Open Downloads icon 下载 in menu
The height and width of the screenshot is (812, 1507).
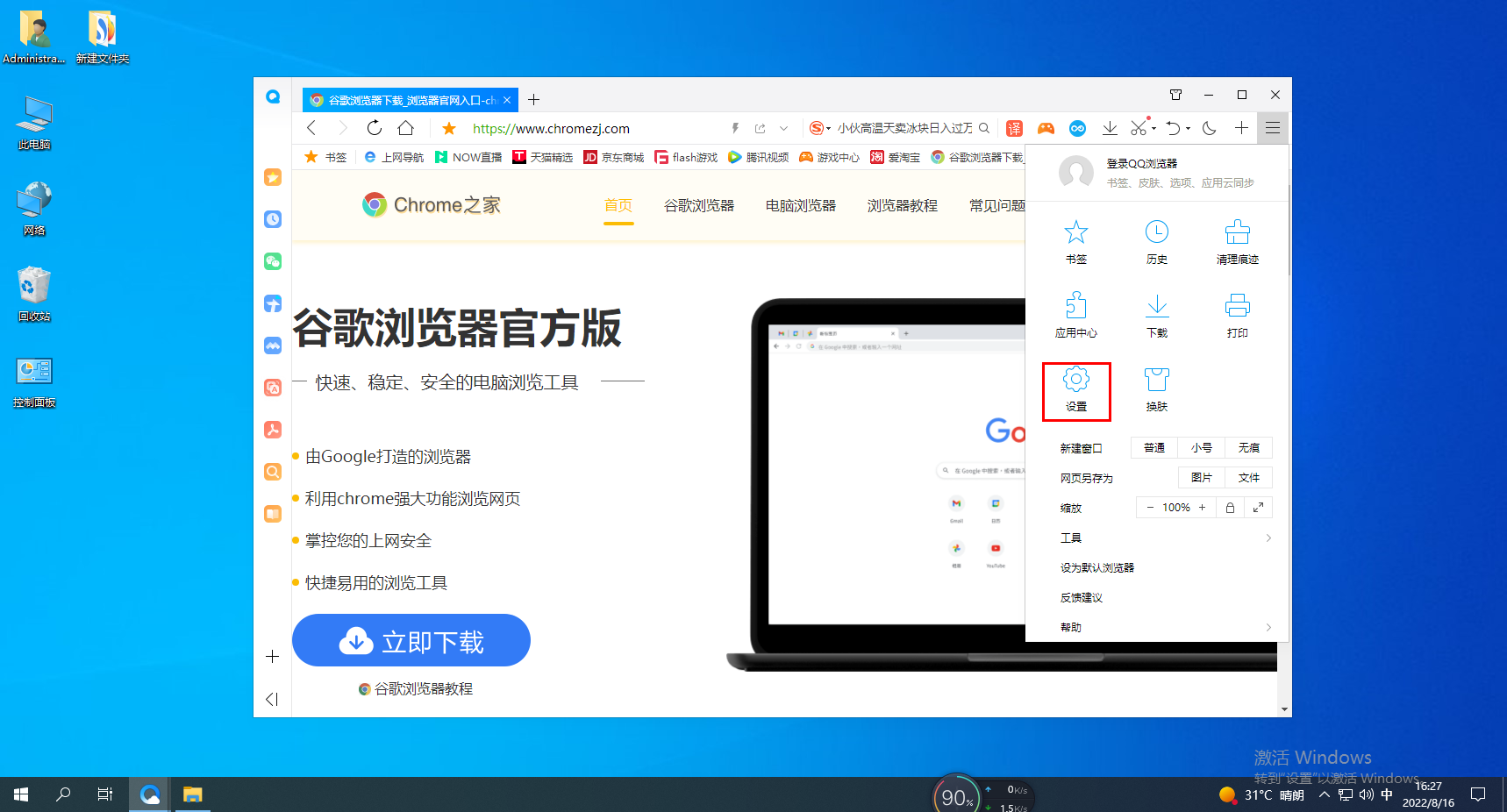point(1157,316)
